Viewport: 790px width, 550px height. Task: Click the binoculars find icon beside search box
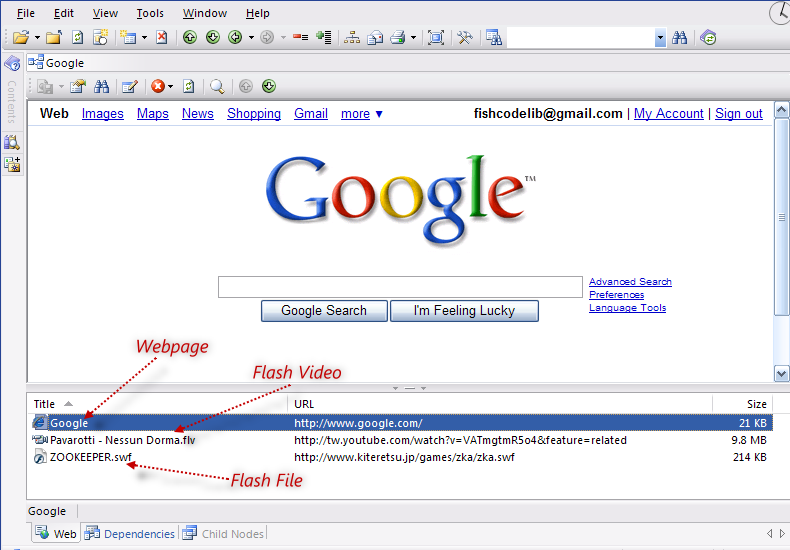680,37
